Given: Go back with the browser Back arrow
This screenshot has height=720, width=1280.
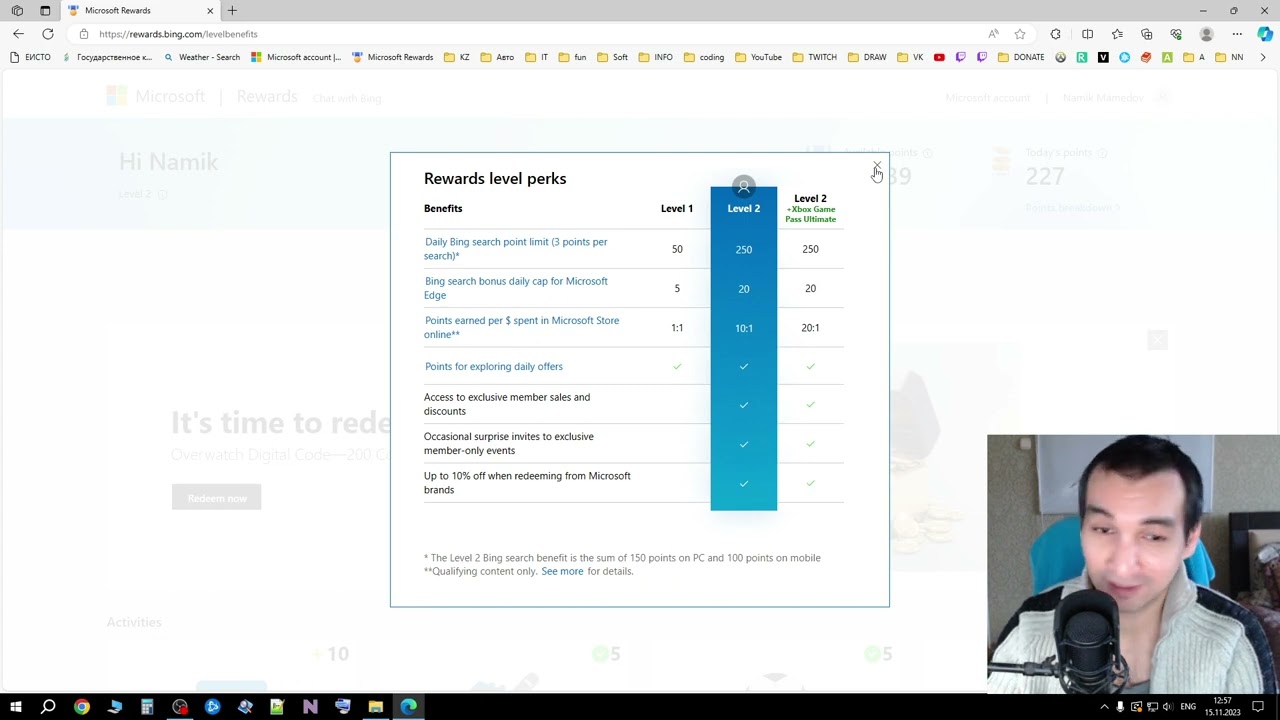Looking at the screenshot, I should pos(18,34).
